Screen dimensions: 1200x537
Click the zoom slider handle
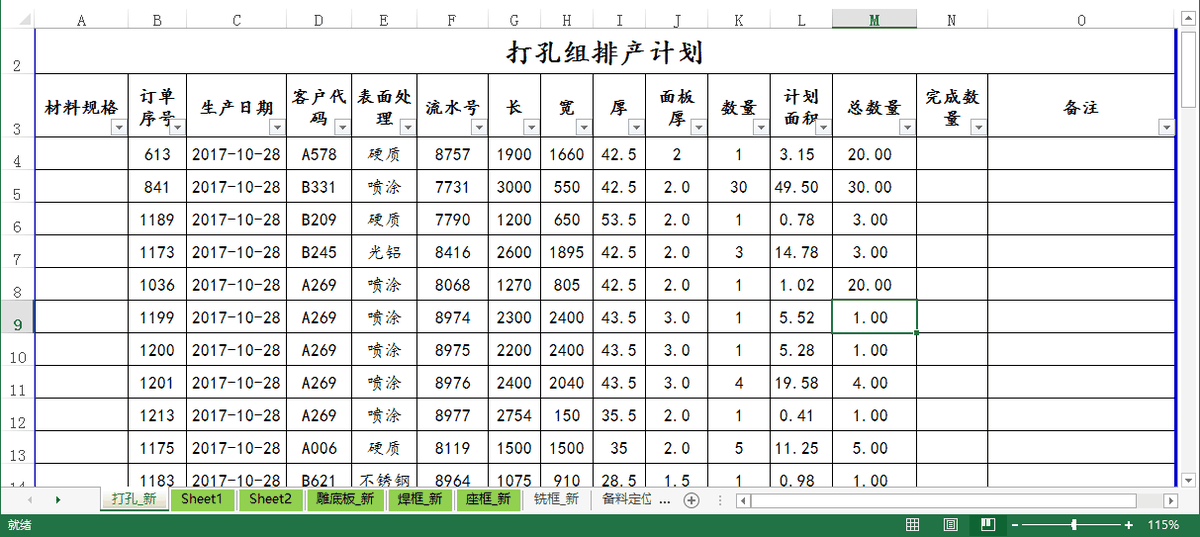click(1074, 525)
